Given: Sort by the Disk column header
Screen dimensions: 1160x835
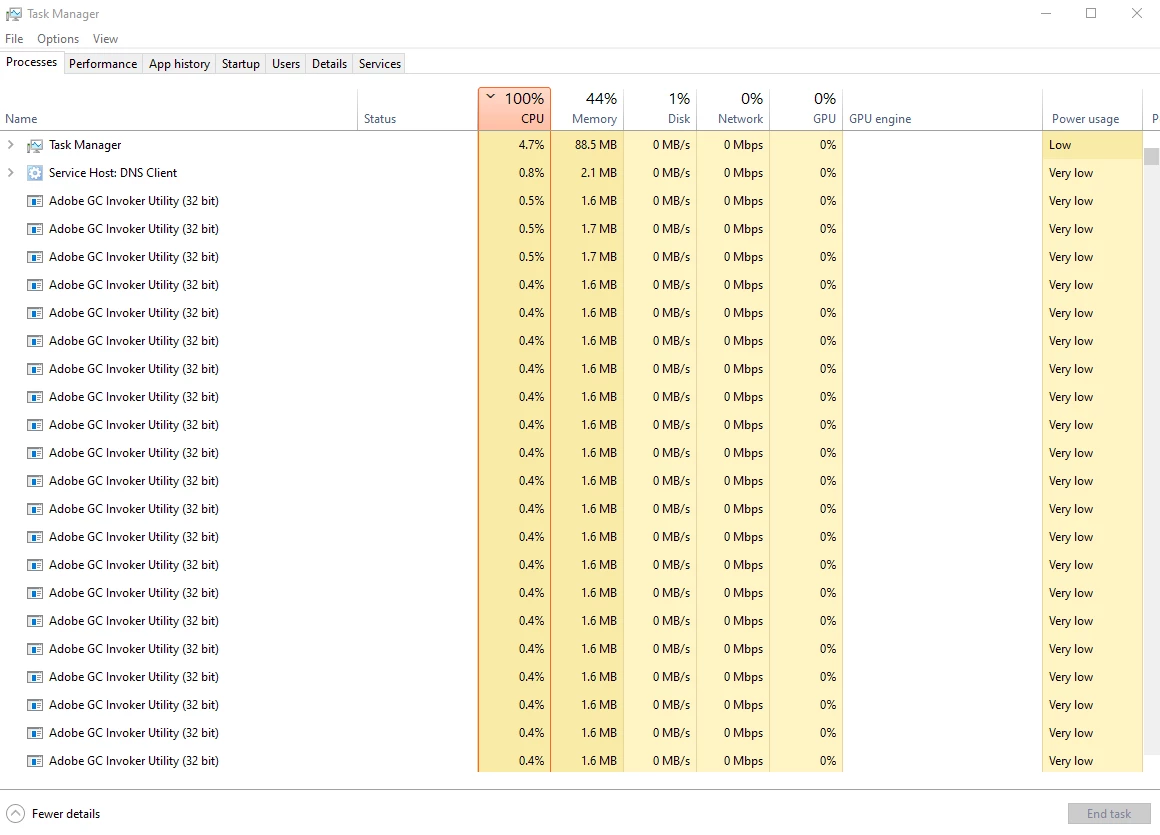Looking at the screenshot, I should tap(660, 109).
